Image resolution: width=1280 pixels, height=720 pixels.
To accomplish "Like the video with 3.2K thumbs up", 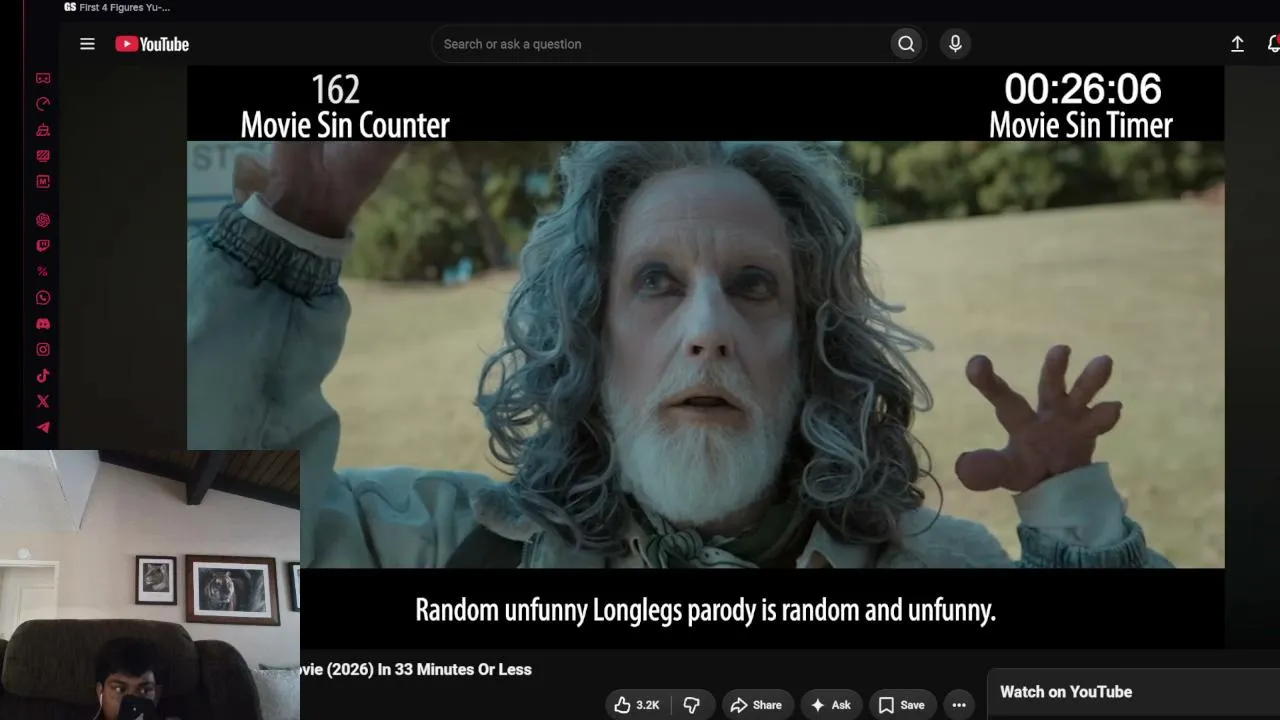I will 638,705.
